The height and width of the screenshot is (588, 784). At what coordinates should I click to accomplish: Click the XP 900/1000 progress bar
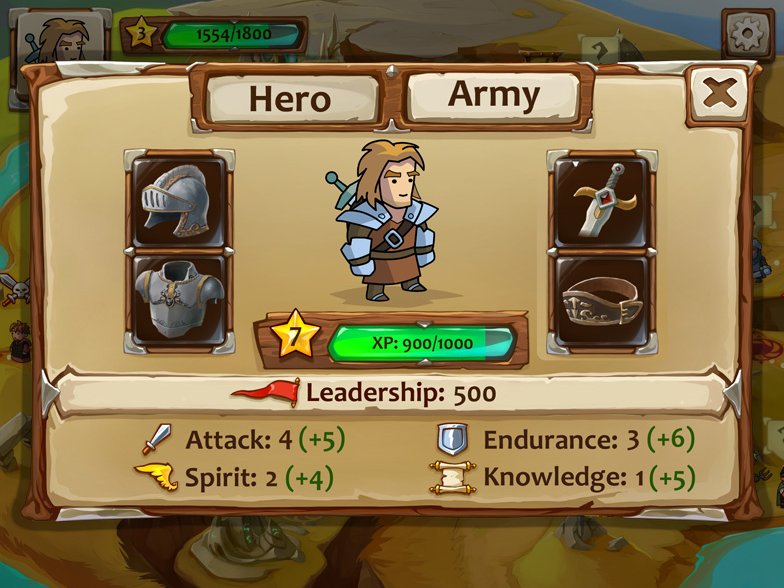click(421, 343)
